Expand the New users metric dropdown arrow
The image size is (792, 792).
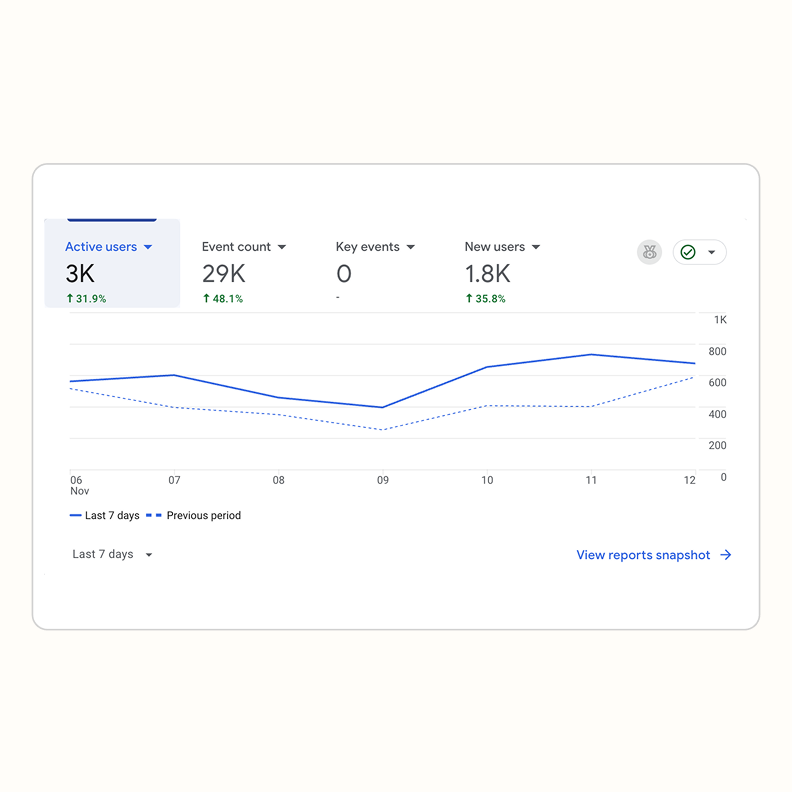click(536, 247)
